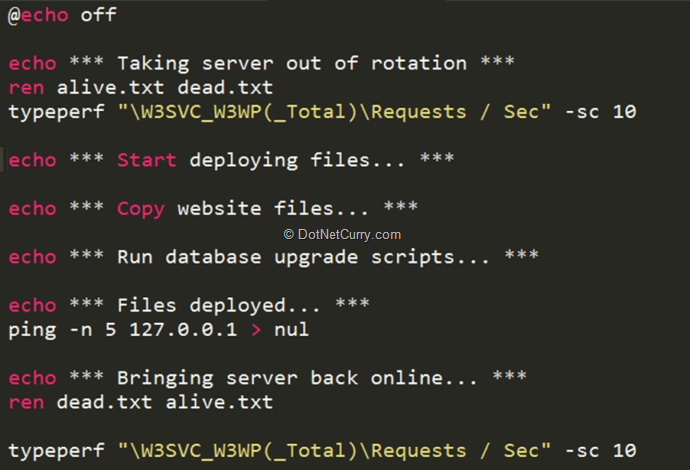
Task: Place cursor in the 'Start deploying files...' line
Action: pyautogui.click(x=231, y=160)
